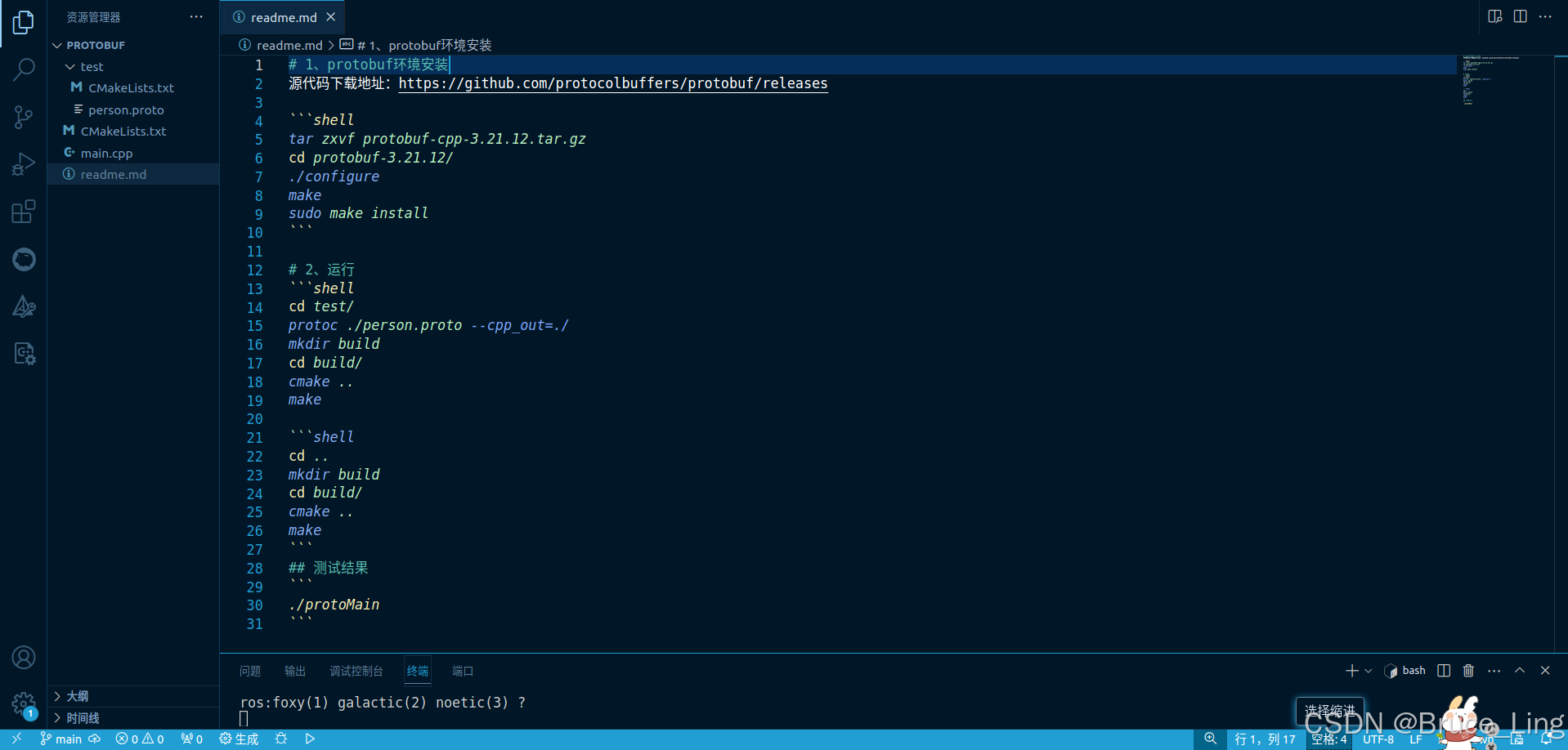Open terminal panel more actions
Image resolution: width=1568 pixels, height=750 pixels.
tap(1494, 671)
